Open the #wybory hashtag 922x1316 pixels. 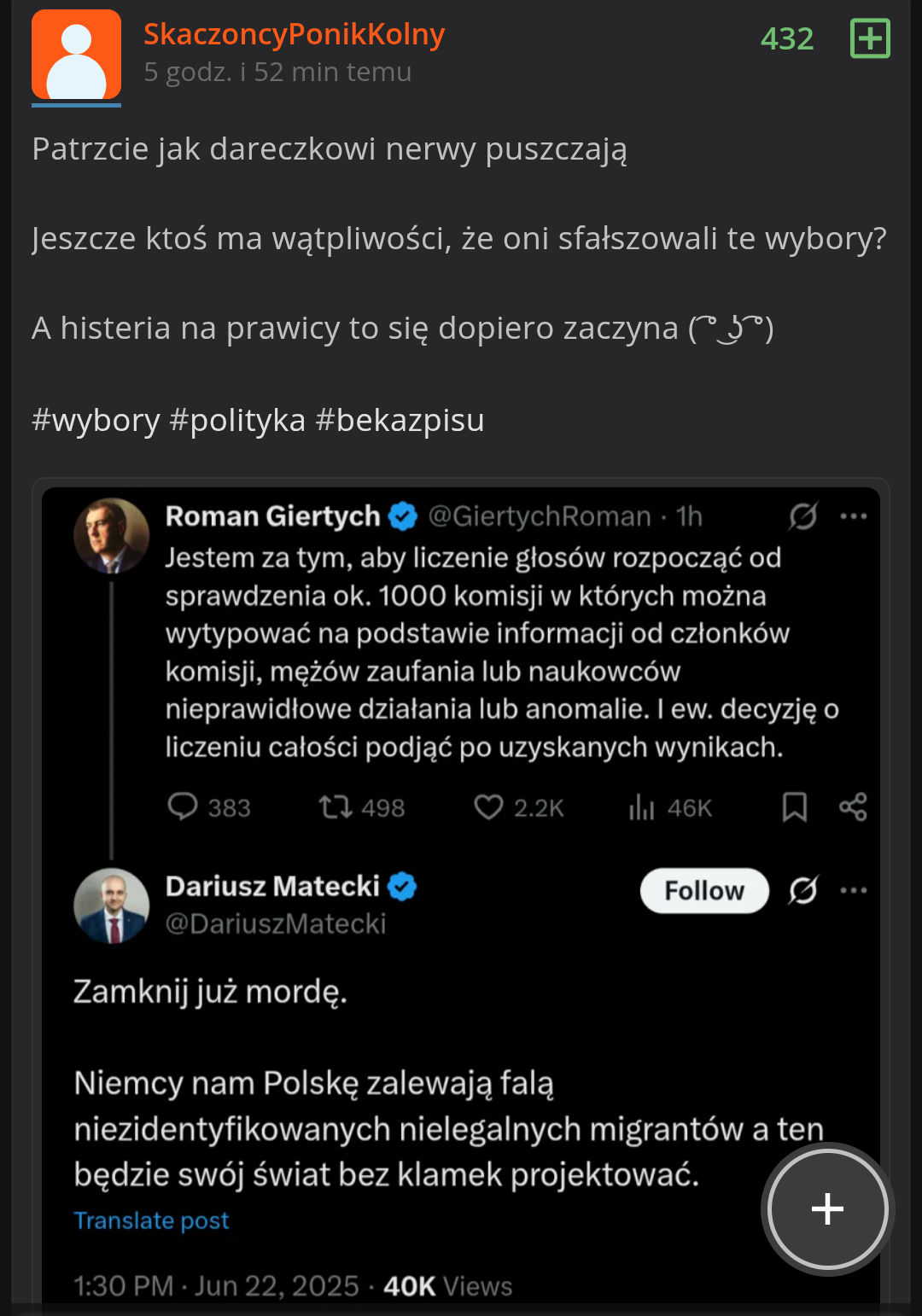pyautogui.click(x=96, y=420)
